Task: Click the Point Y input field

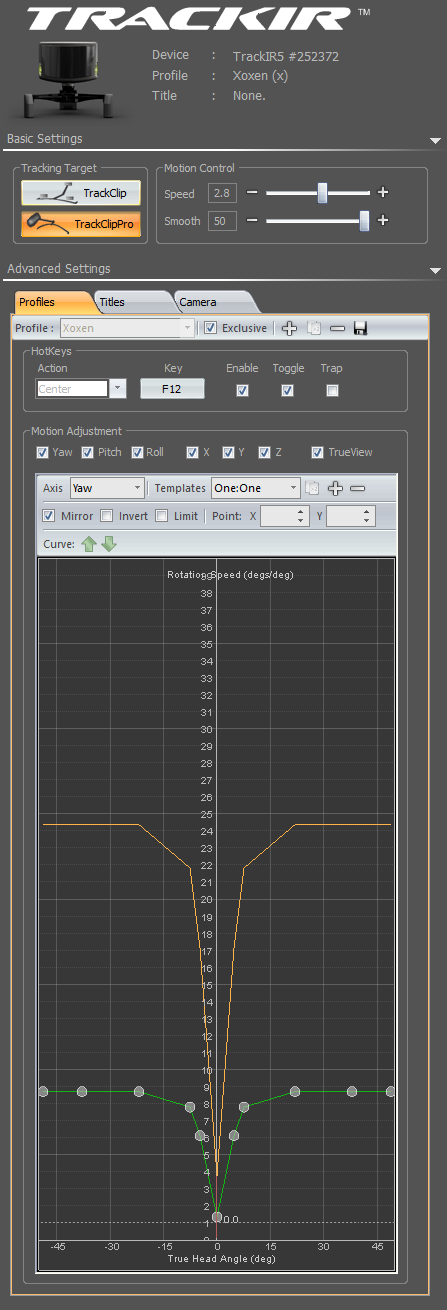Action: point(350,516)
